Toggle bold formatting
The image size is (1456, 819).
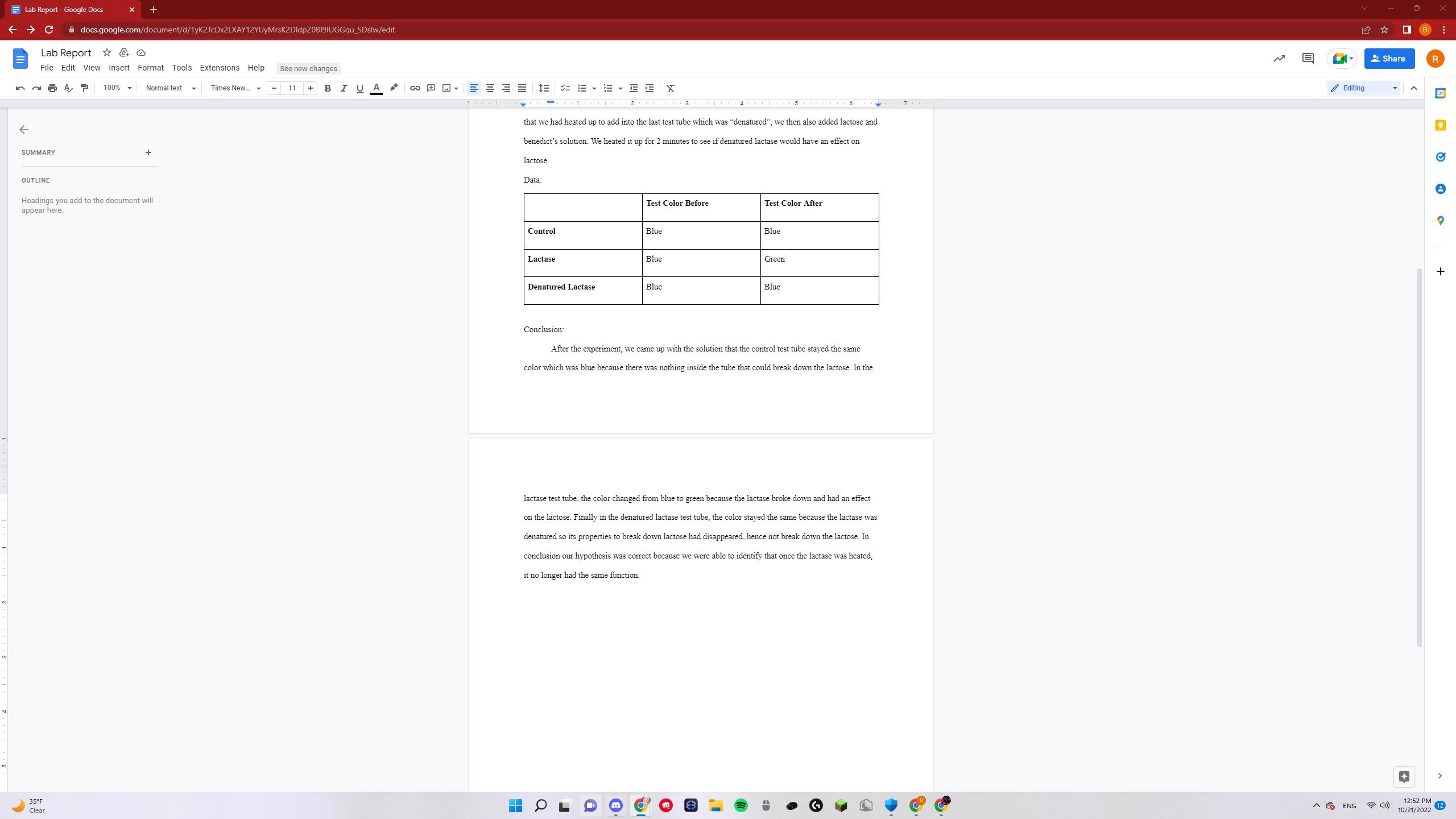click(x=328, y=88)
